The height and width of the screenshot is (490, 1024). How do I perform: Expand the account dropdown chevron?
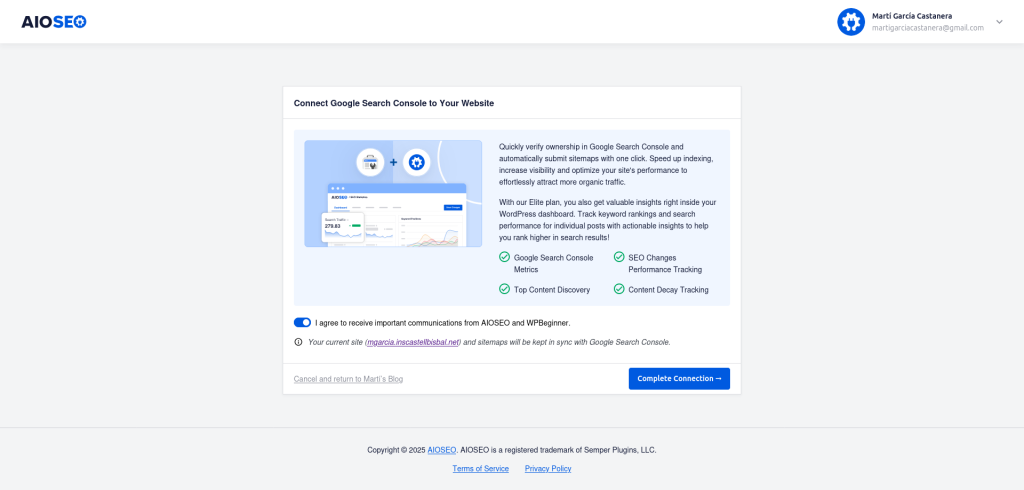[998, 22]
